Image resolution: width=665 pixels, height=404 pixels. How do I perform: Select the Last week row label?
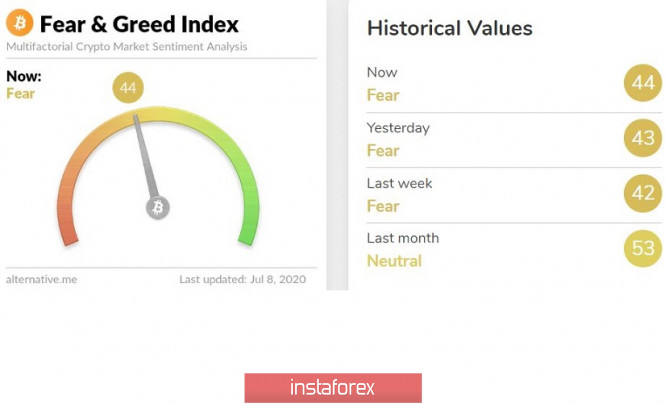click(400, 183)
